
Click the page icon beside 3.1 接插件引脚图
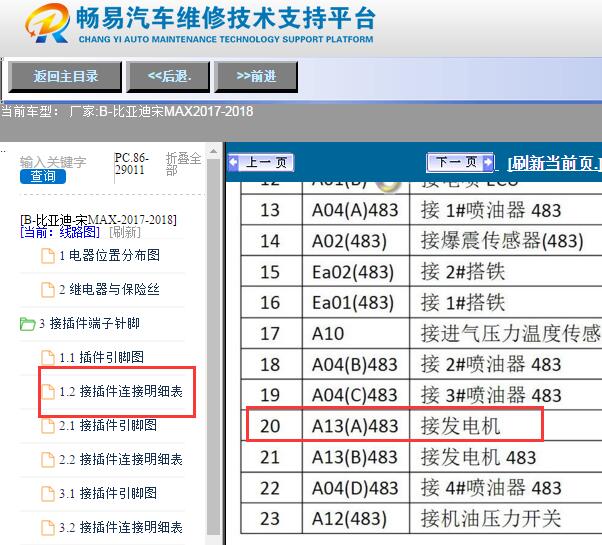48,493
